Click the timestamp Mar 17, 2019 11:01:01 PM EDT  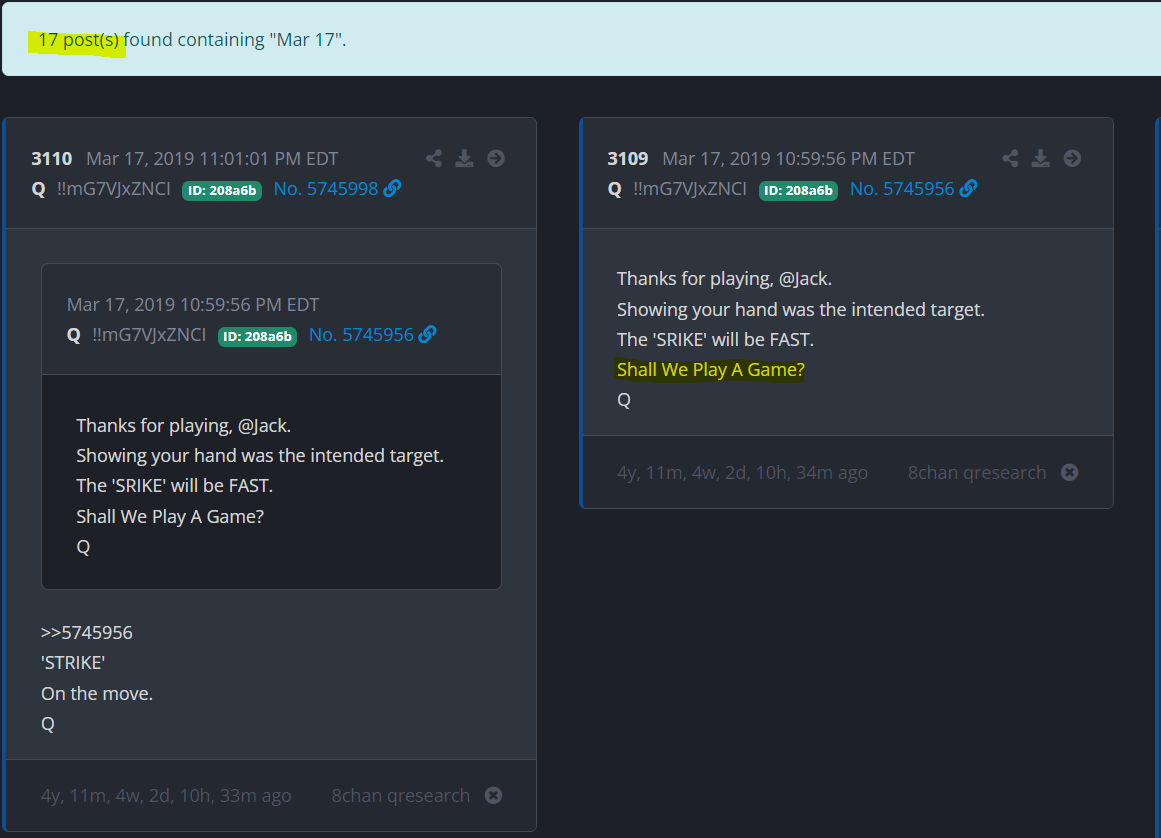pos(212,158)
